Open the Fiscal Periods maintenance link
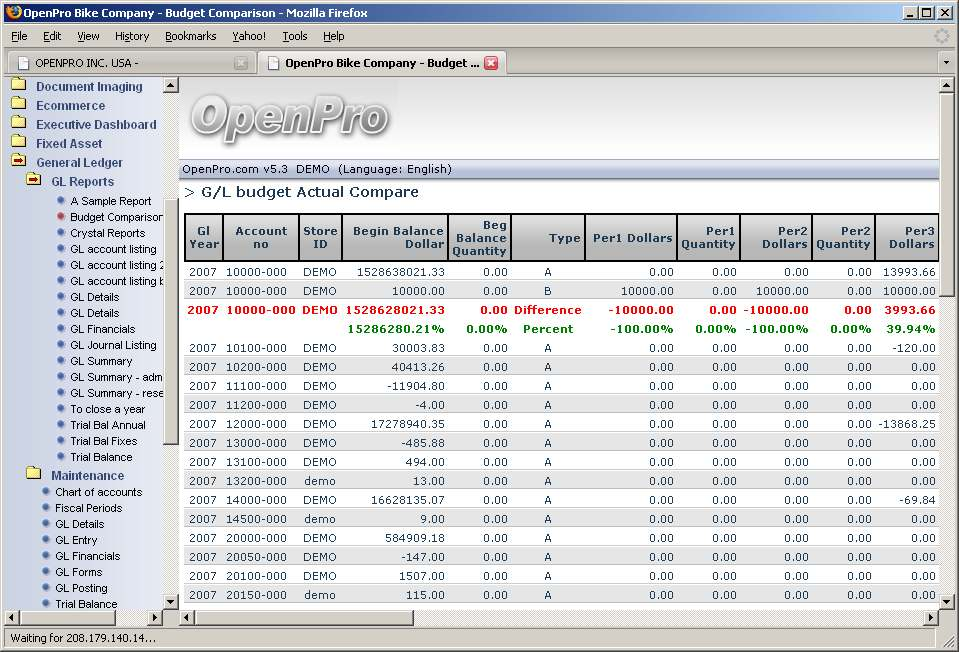 click(x=88, y=508)
